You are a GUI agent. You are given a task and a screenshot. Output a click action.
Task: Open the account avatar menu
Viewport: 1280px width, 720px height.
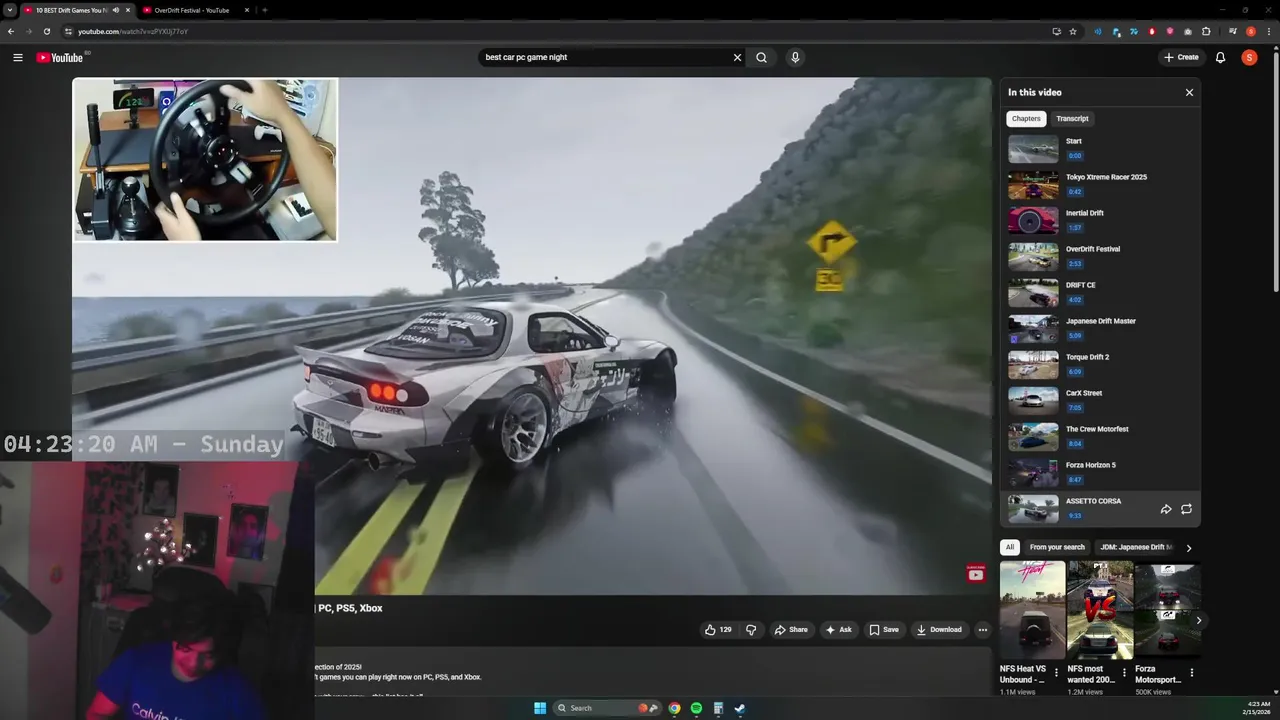pyautogui.click(x=1249, y=57)
